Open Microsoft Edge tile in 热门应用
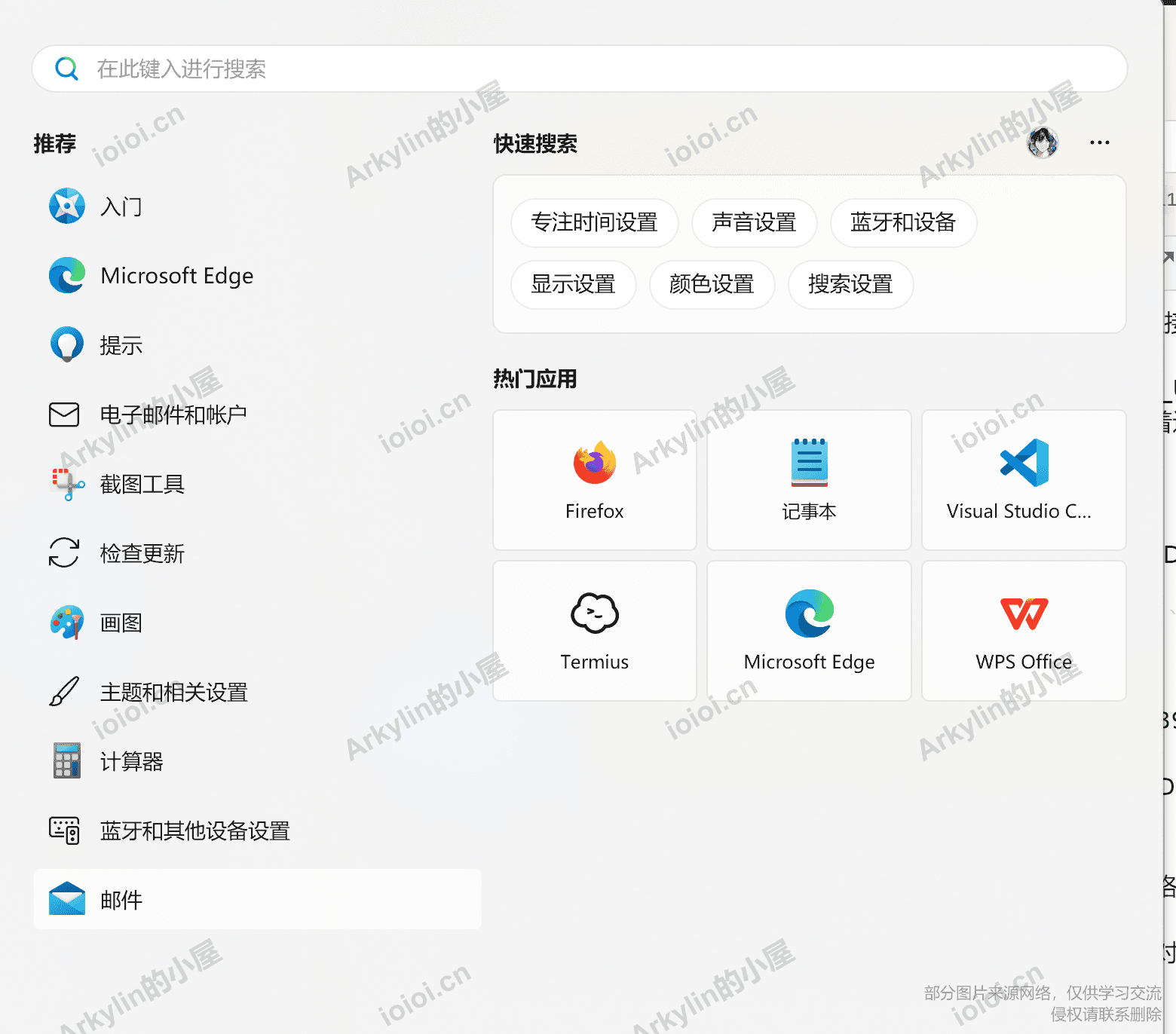Viewport: 1176px width, 1034px height. [810, 631]
